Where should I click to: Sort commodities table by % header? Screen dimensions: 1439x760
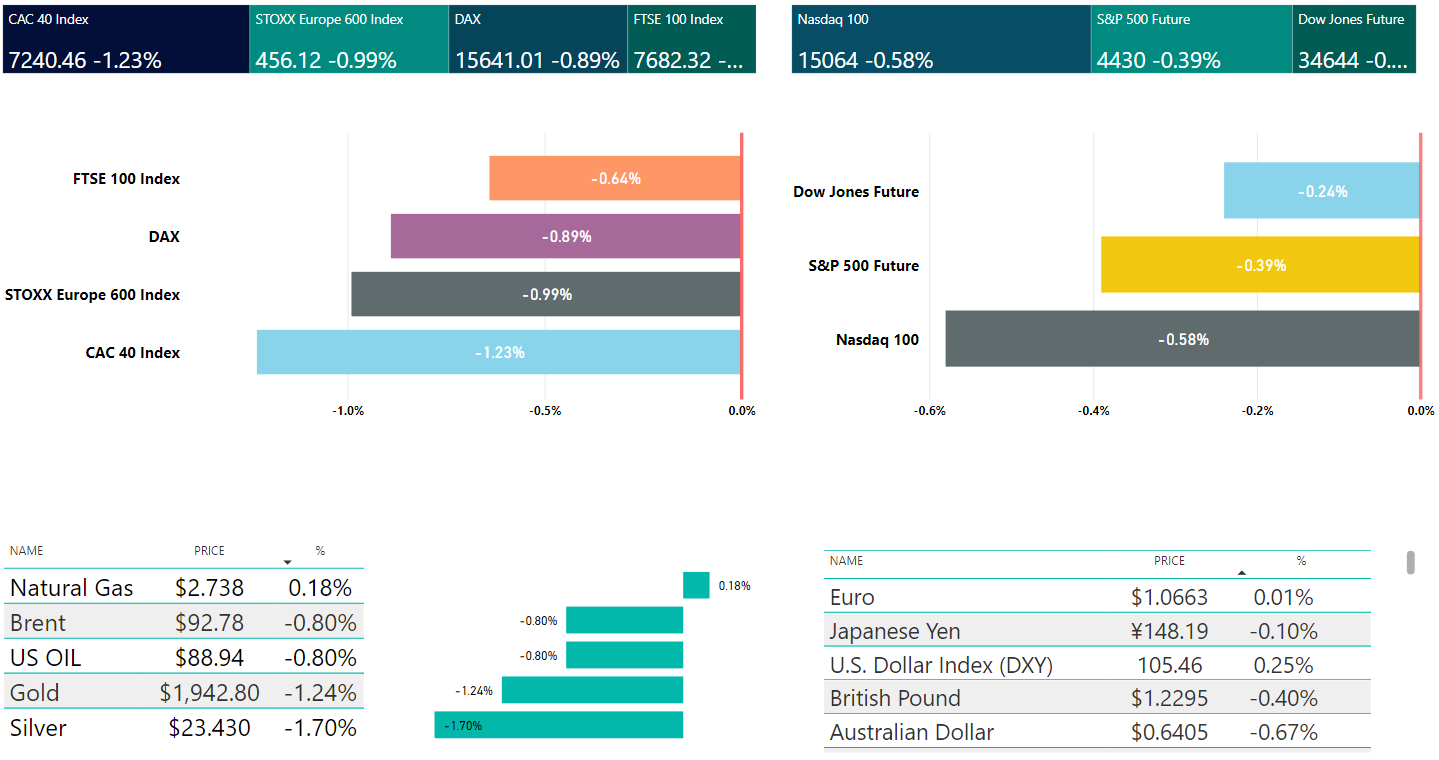[320, 551]
